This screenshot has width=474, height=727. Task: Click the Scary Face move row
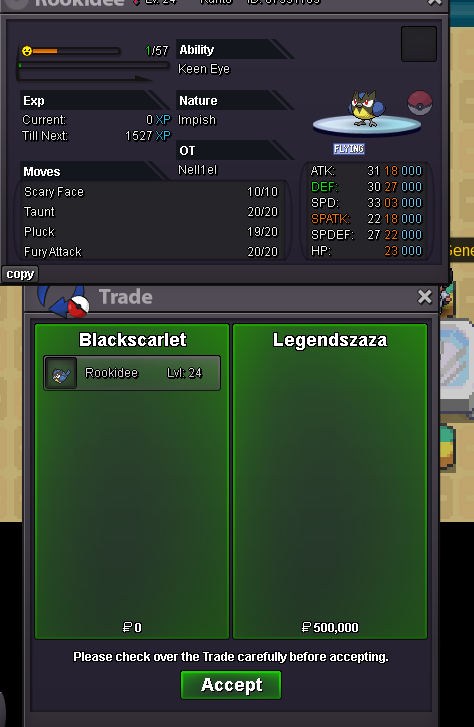pyautogui.click(x=151, y=191)
